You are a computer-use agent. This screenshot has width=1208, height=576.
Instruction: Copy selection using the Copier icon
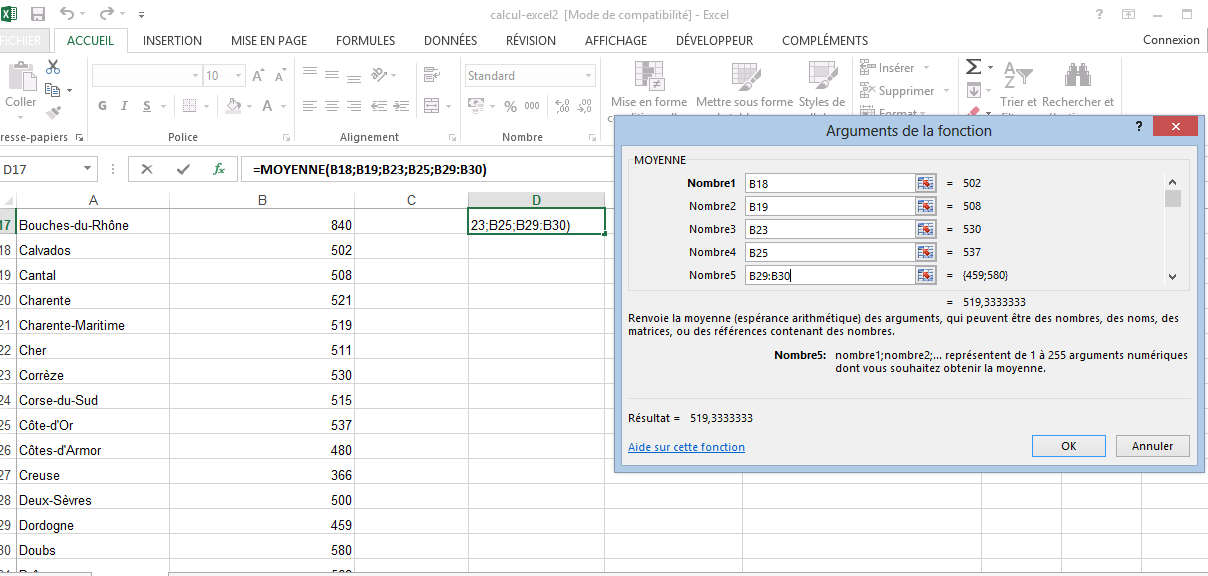pos(52,90)
